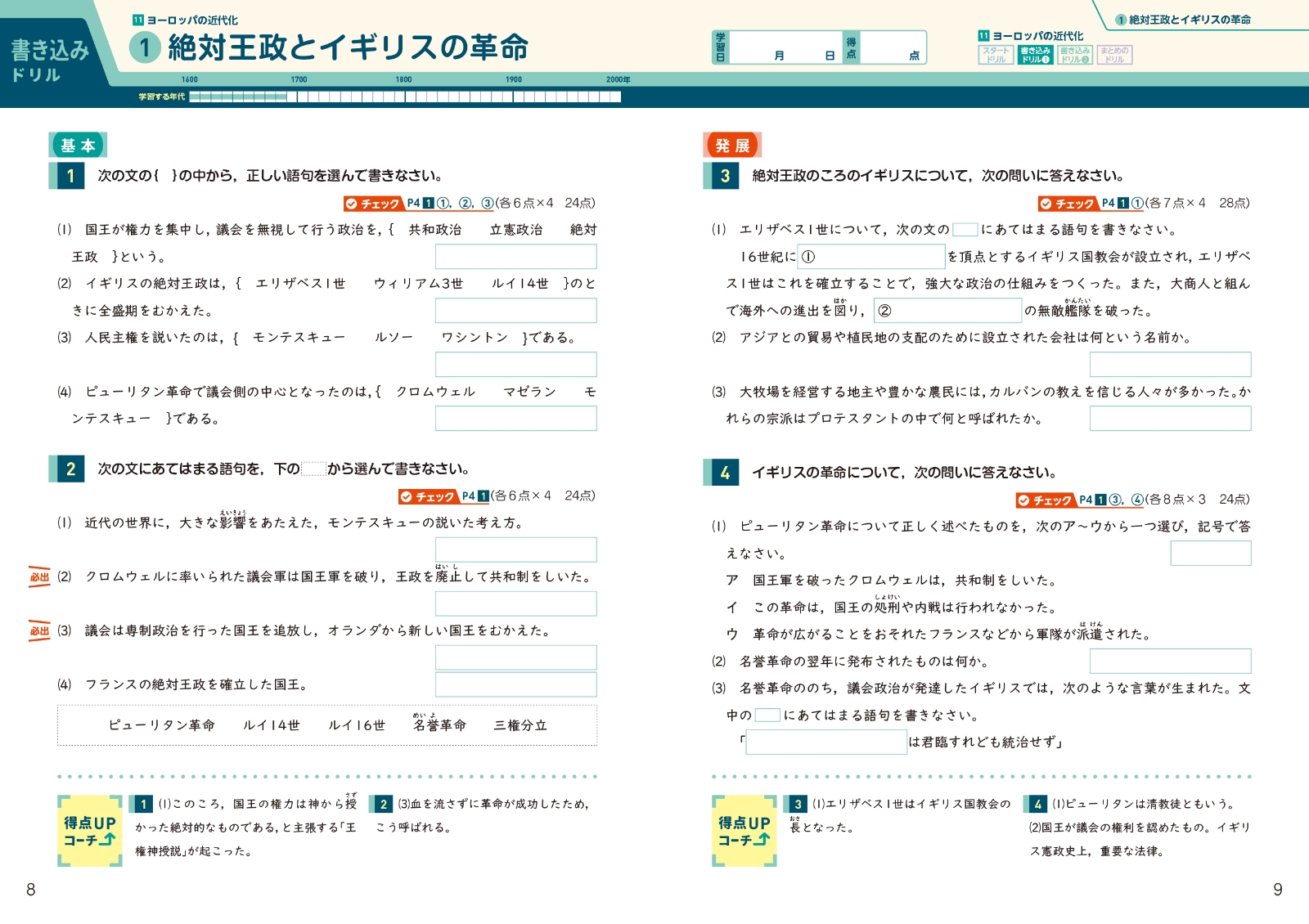Click the 学習する年代 progress bar
The image size is (1309, 924).
point(405,96)
